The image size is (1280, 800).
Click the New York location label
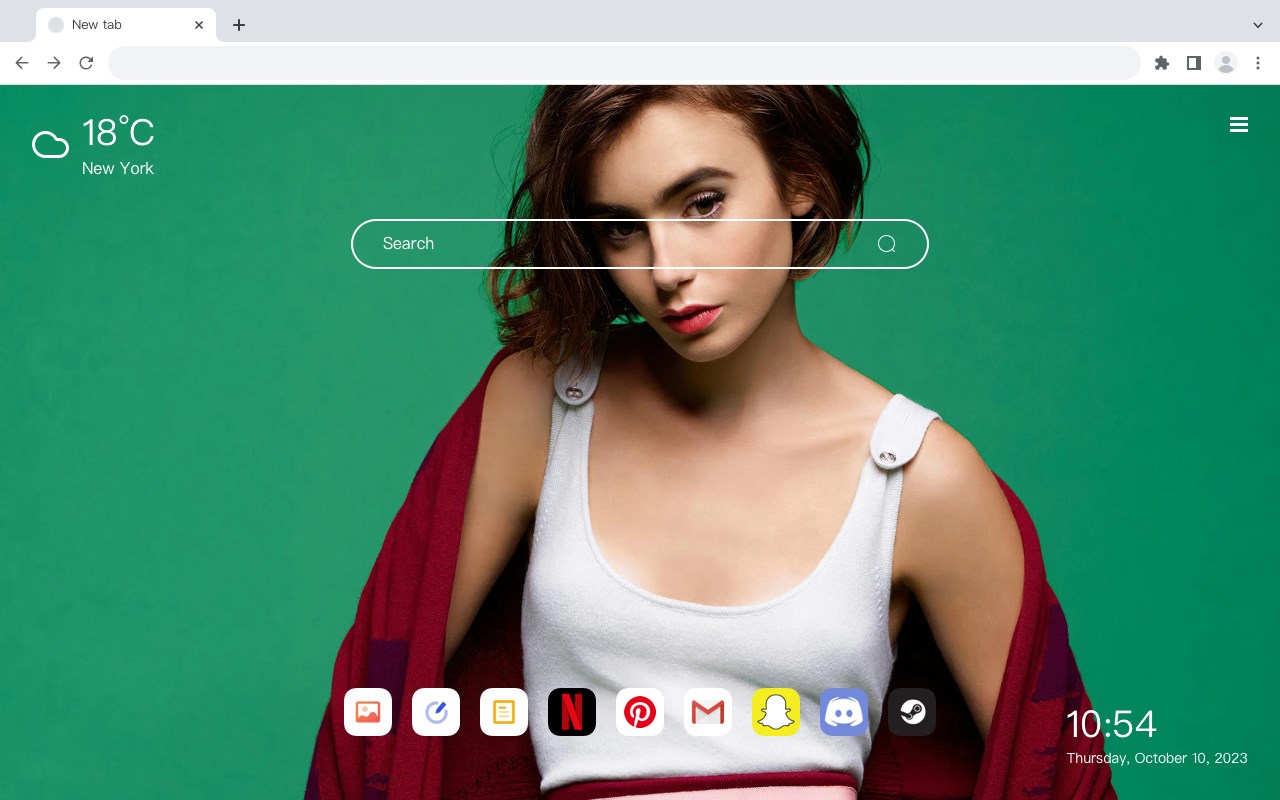click(x=118, y=168)
